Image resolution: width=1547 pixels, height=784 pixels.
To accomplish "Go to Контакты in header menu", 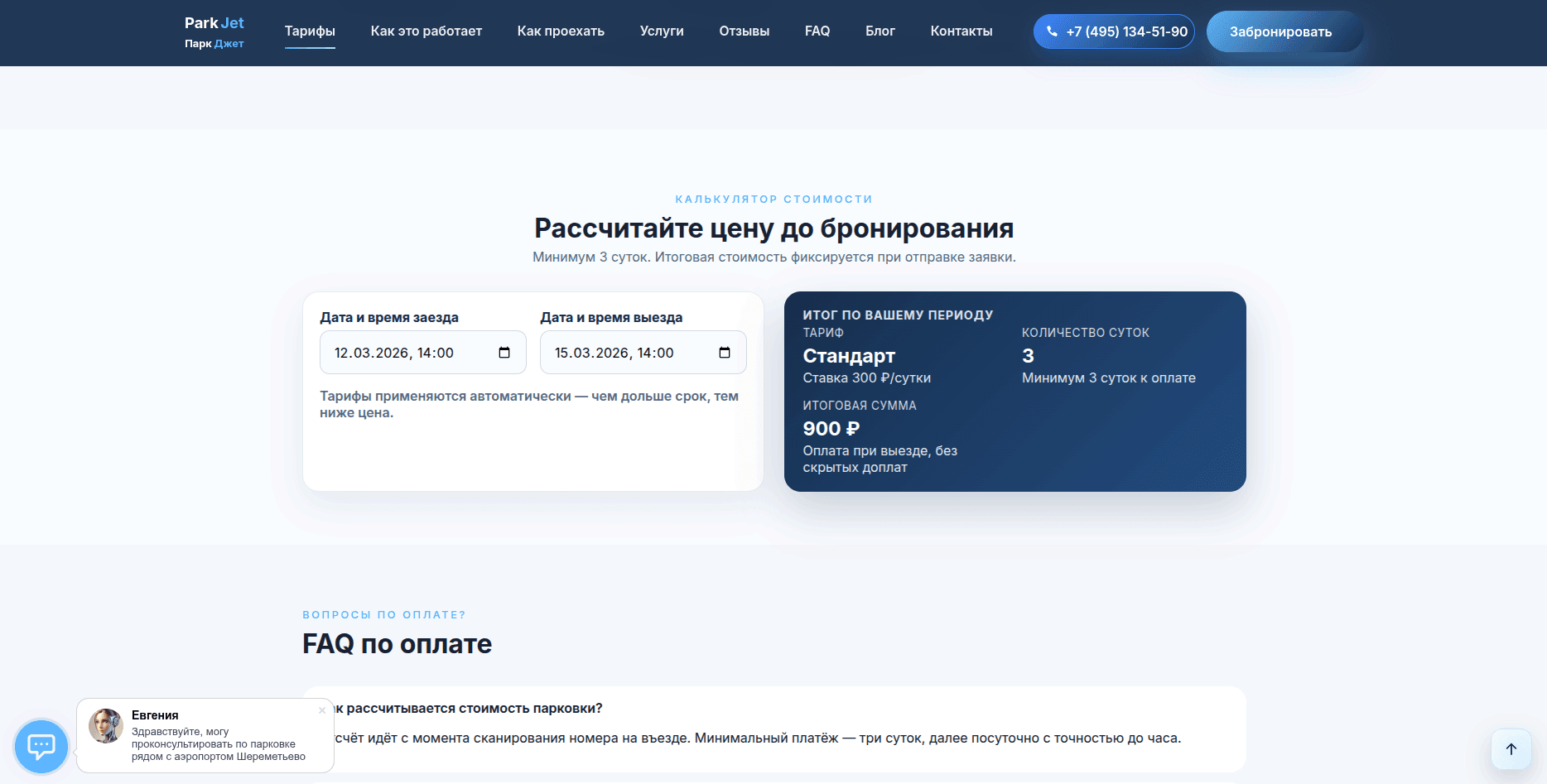I will tap(961, 31).
